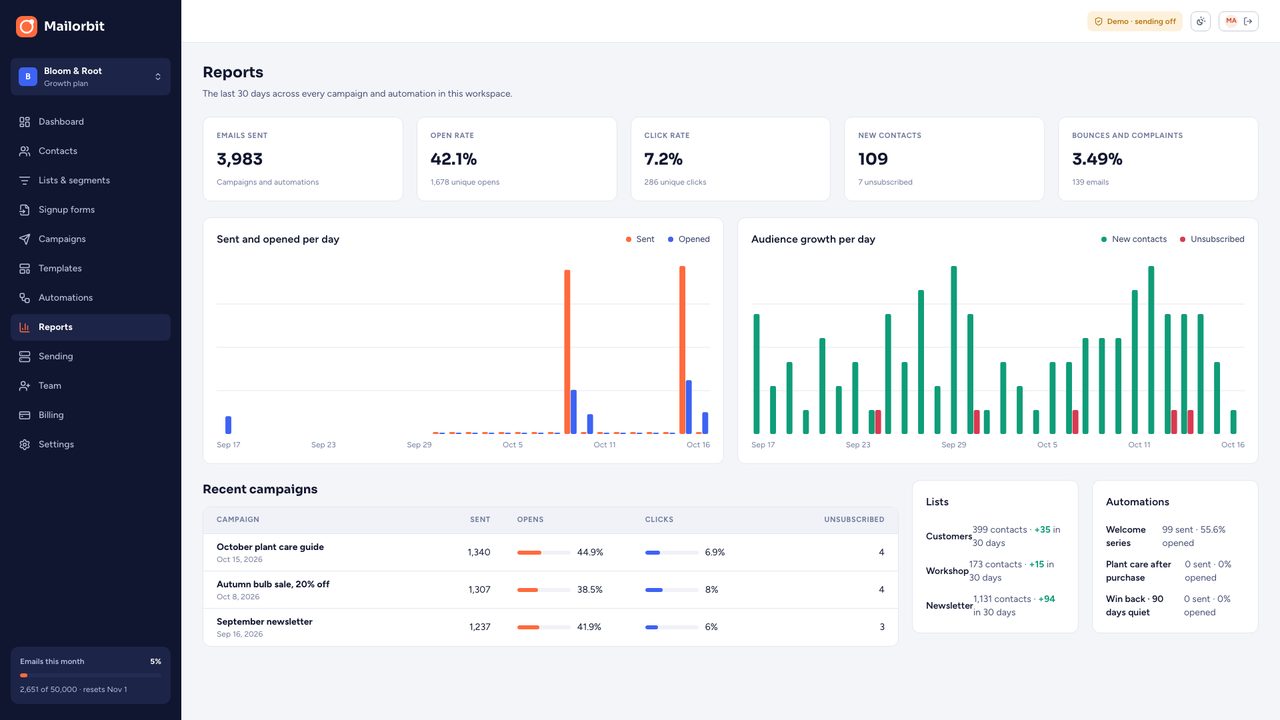Go to the Team page

click(91, 386)
